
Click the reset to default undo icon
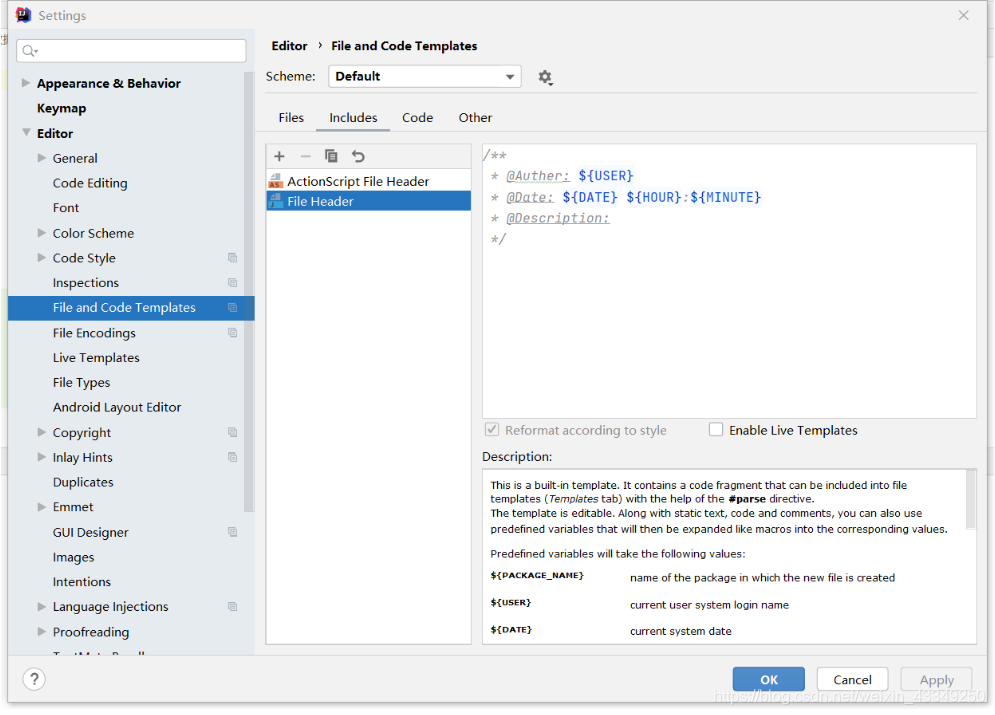[359, 156]
